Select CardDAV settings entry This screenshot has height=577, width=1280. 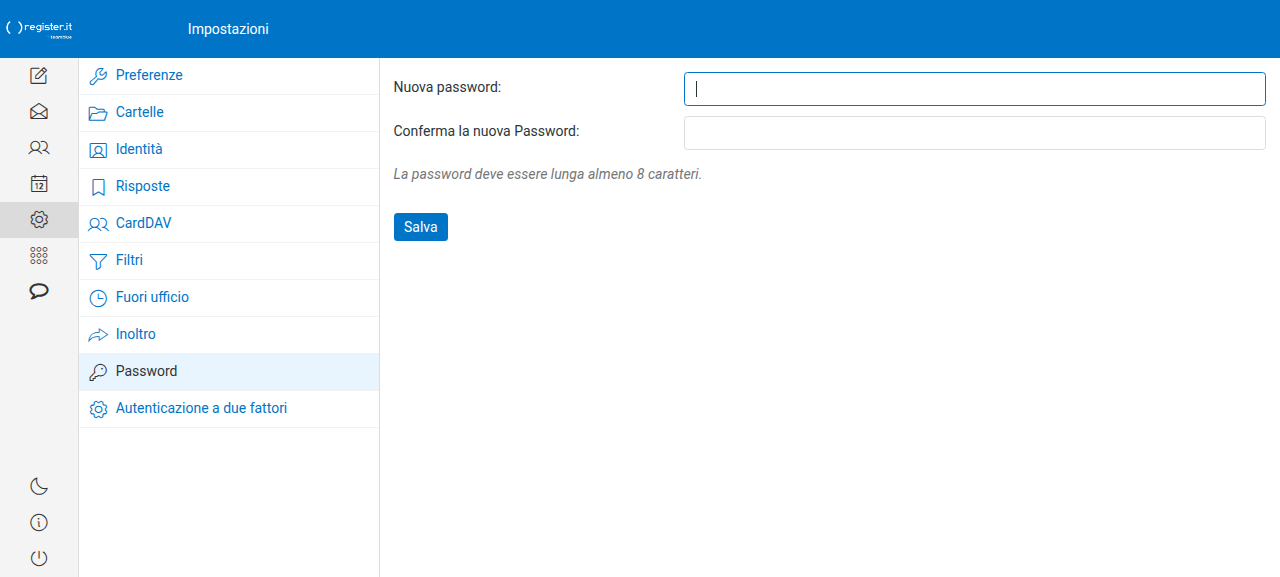pos(229,224)
